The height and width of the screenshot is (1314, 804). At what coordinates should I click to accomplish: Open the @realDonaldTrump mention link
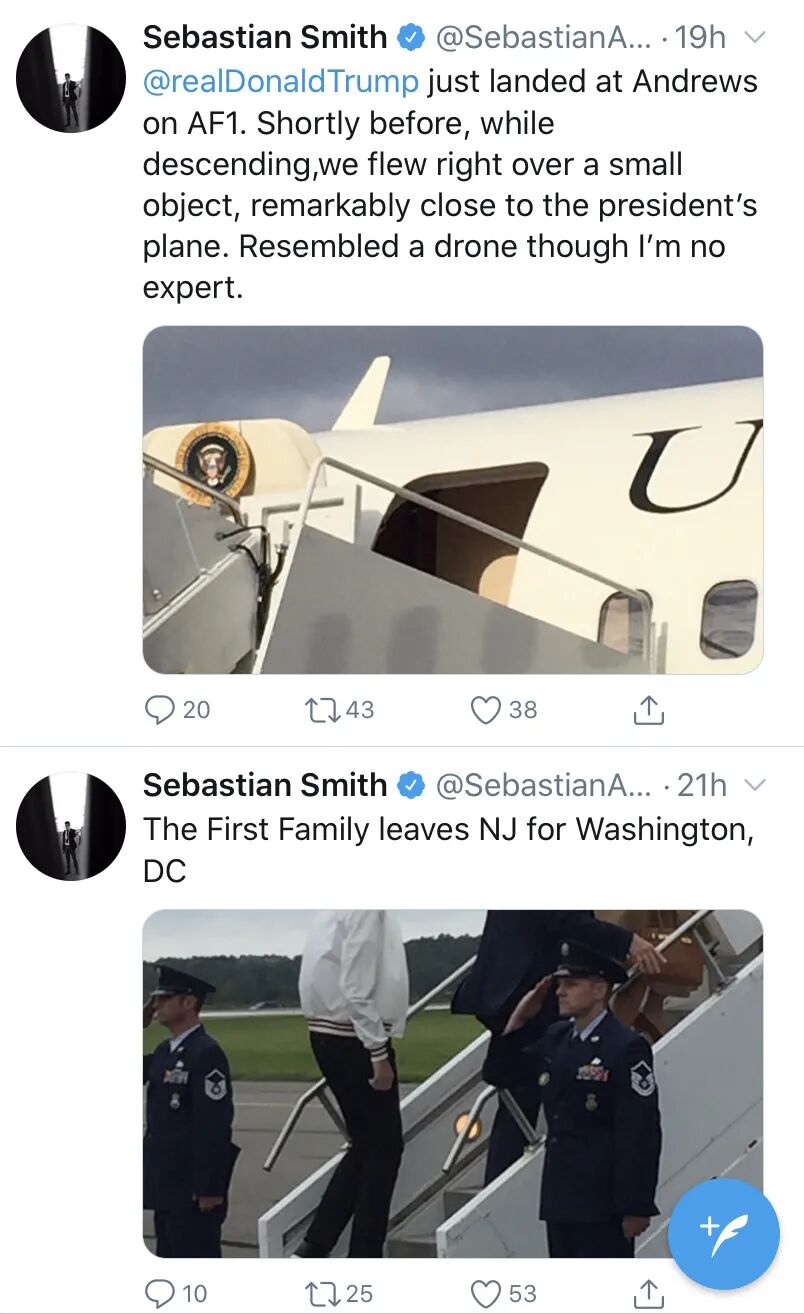(281, 81)
